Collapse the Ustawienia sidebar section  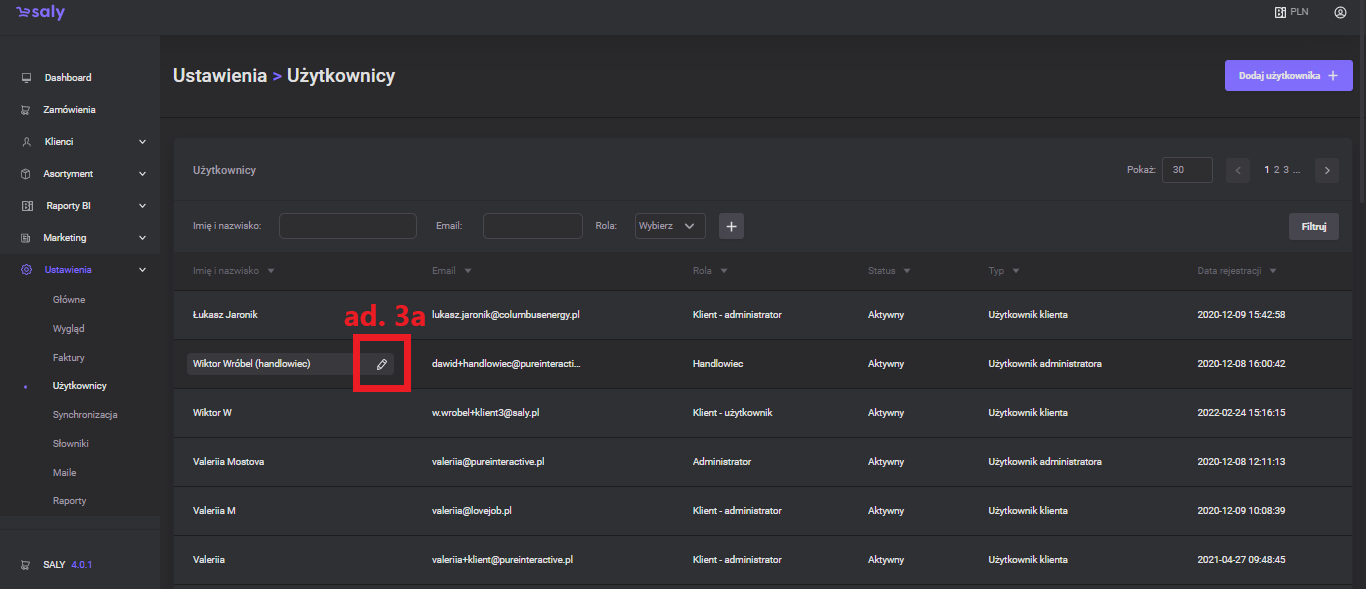(142, 270)
